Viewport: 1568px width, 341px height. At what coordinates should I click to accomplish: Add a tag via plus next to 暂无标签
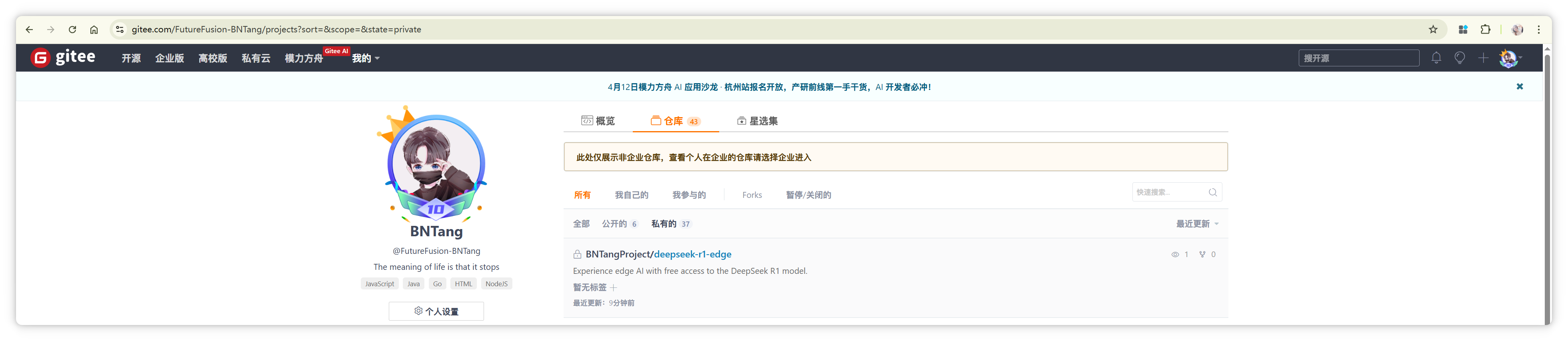pyautogui.click(x=614, y=287)
